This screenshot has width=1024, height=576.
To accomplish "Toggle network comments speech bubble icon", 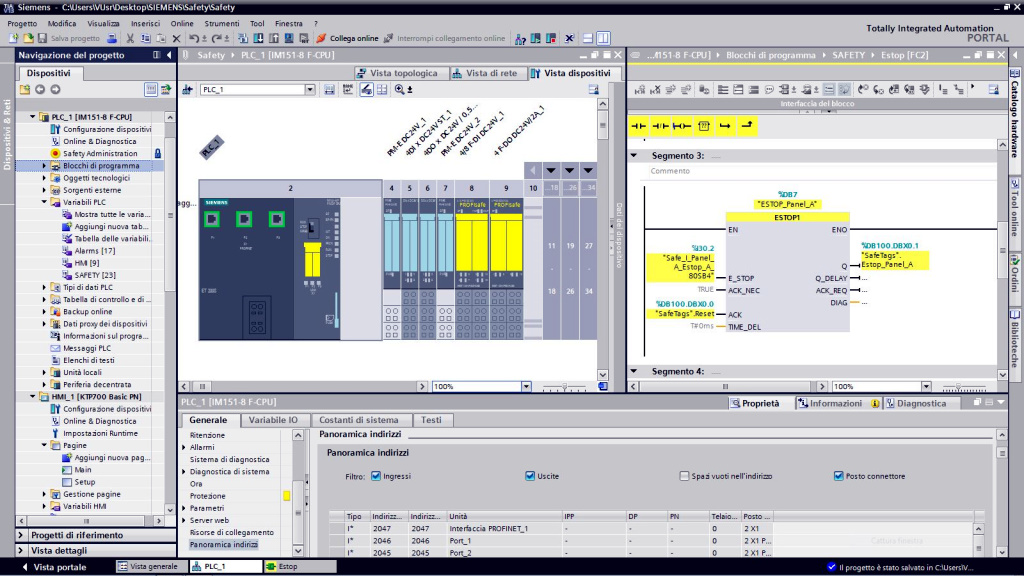I will [769, 89].
